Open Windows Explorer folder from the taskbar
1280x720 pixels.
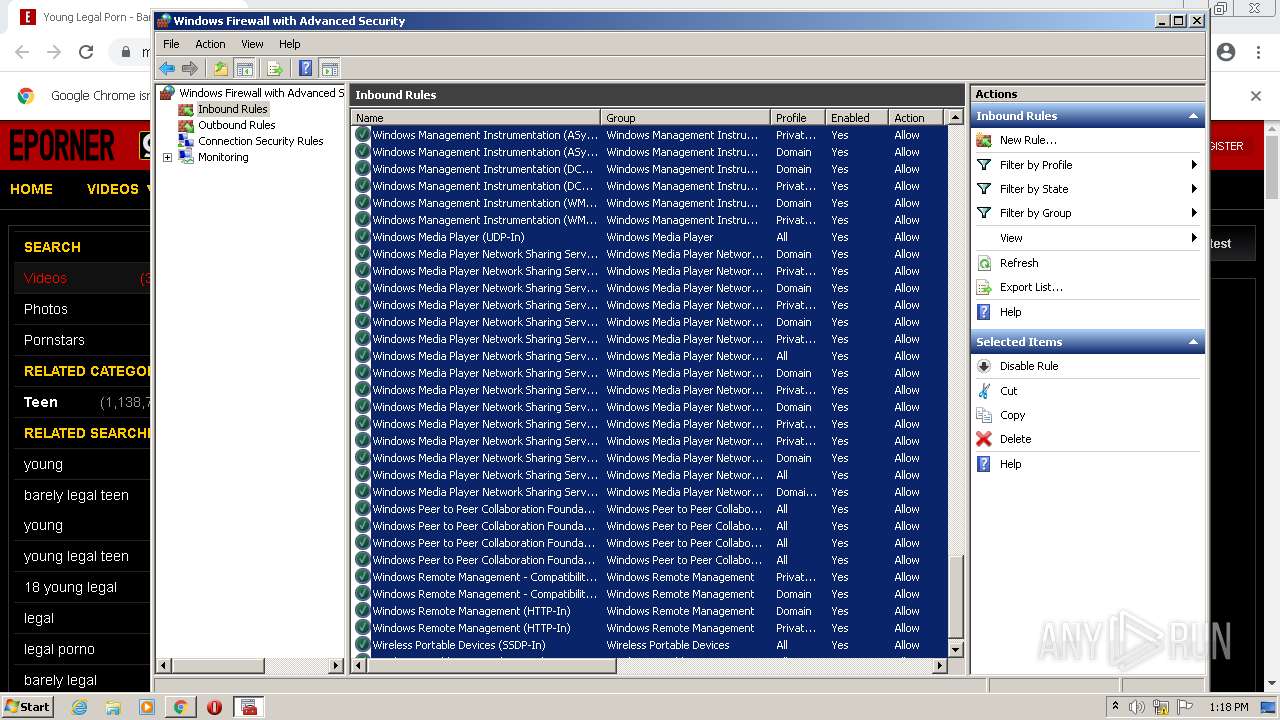click(113, 707)
